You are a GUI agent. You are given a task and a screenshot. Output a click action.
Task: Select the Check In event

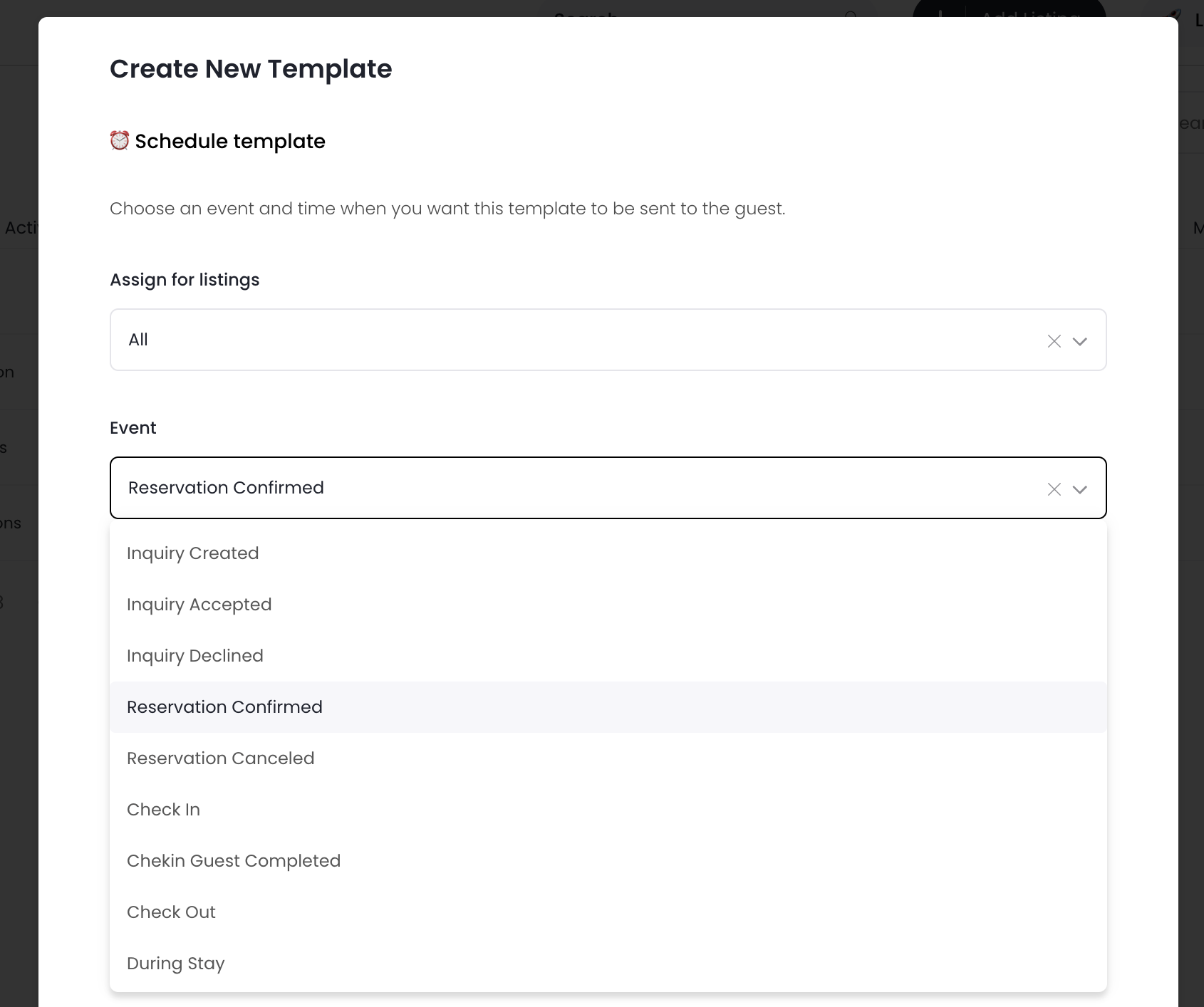(164, 810)
